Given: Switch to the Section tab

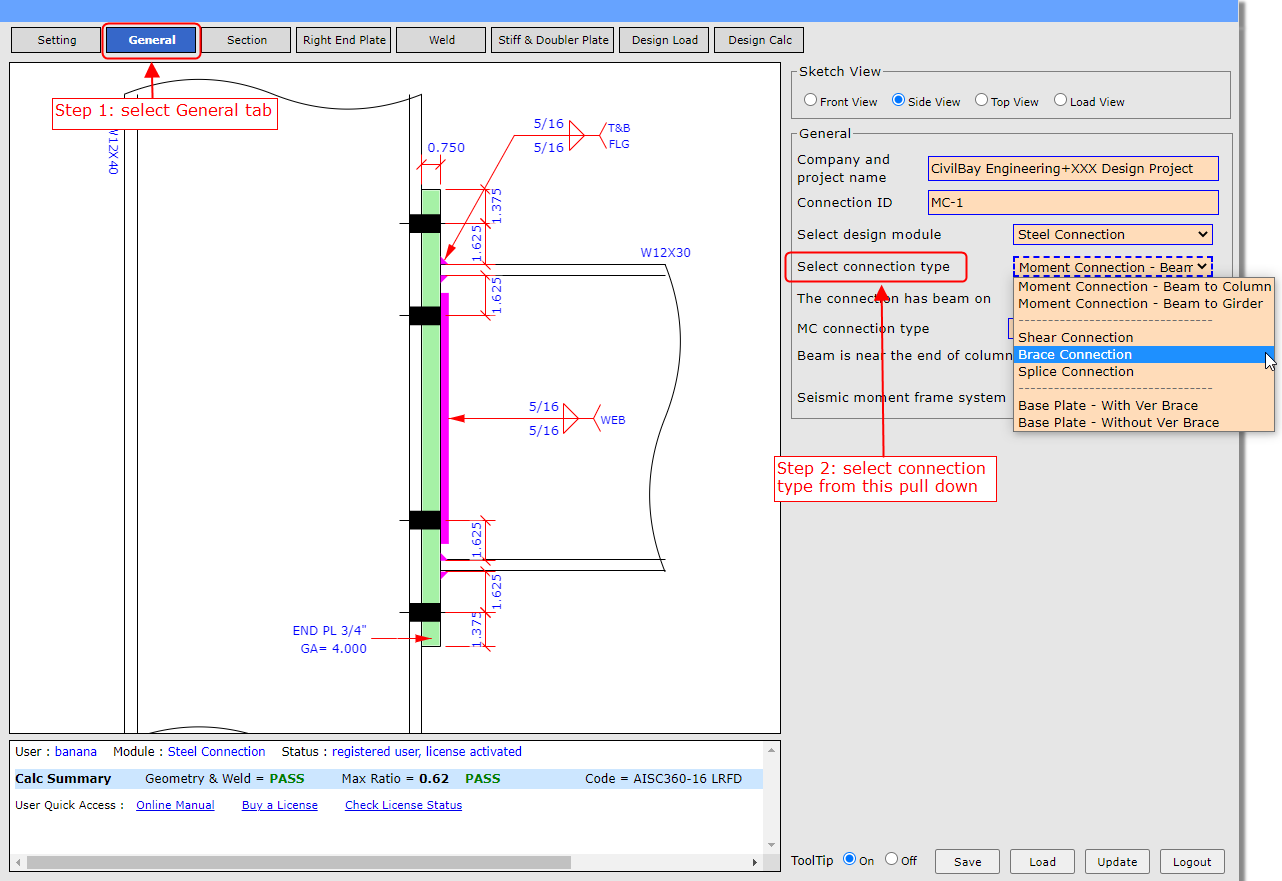Looking at the screenshot, I should (247, 40).
